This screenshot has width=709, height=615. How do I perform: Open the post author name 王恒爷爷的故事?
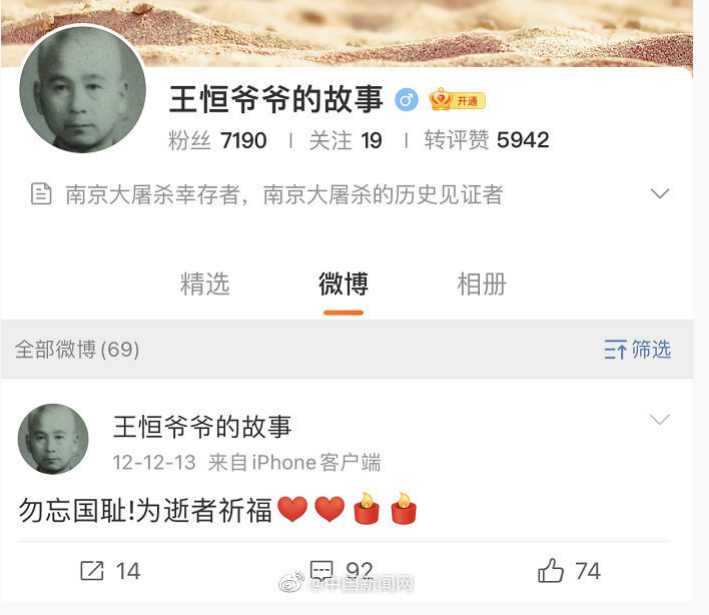pos(202,427)
